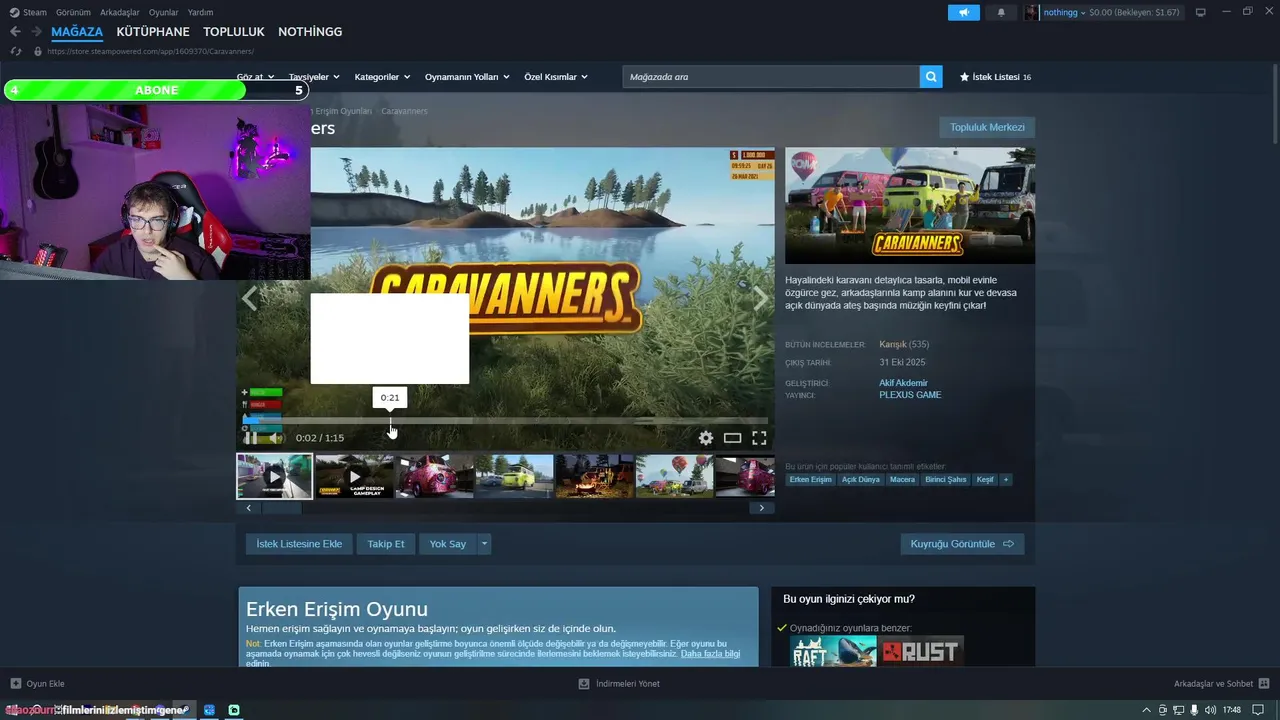Open developer Akif Akdemir link
The height and width of the screenshot is (720, 1280).
pos(903,383)
